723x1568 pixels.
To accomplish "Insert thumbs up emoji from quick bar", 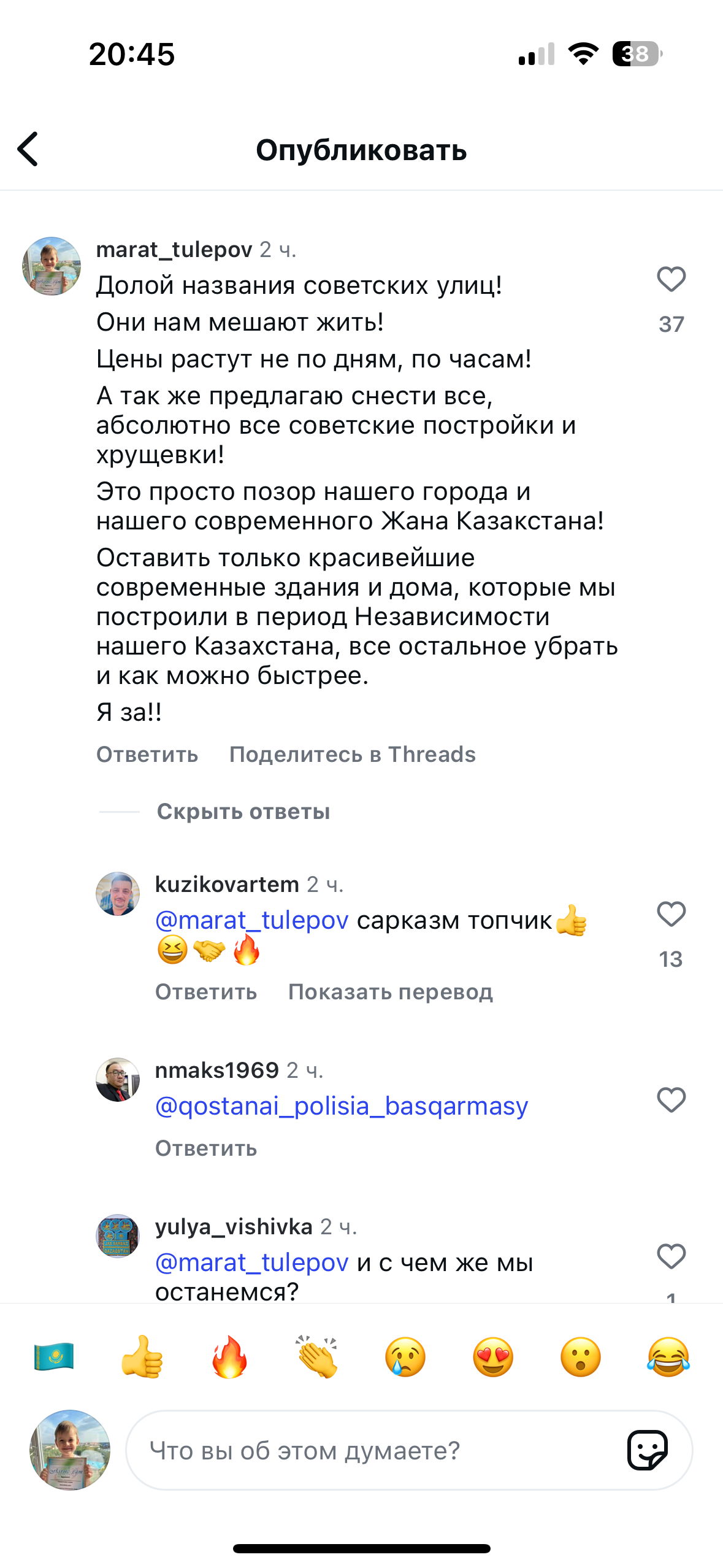I will click(x=142, y=1356).
